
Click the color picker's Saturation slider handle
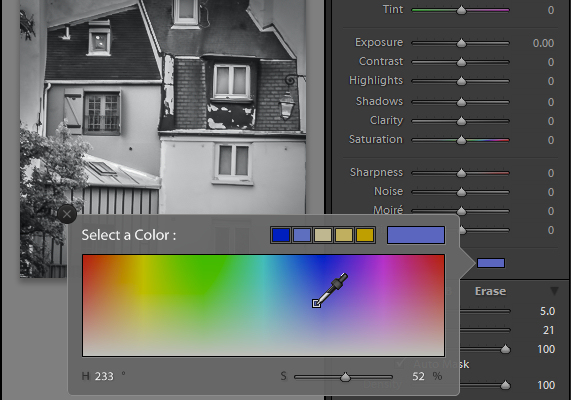345,377
